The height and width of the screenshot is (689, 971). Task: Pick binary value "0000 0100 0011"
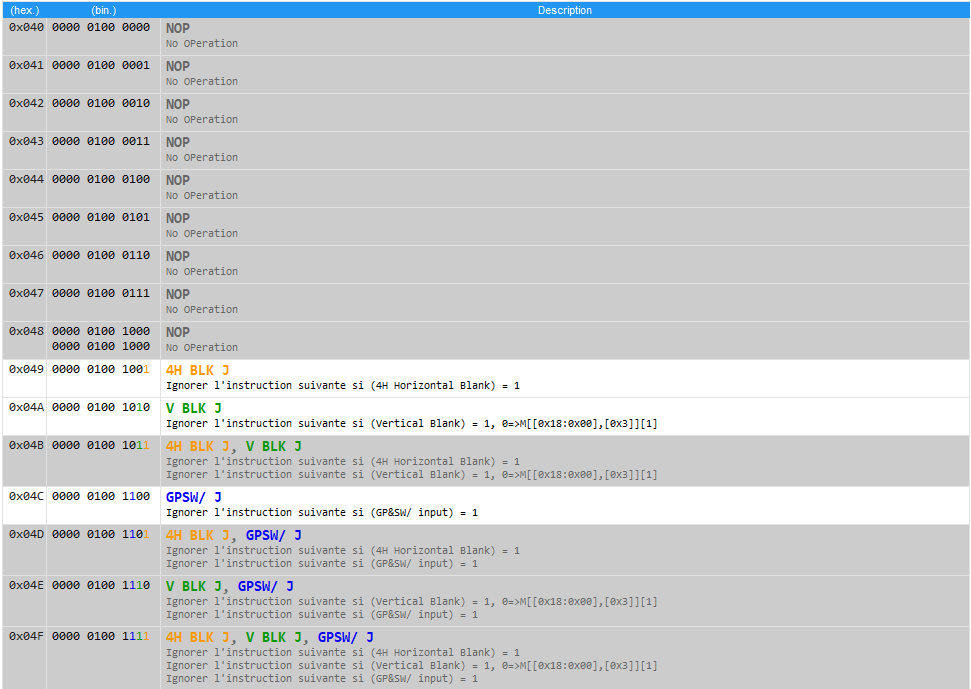pos(101,141)
